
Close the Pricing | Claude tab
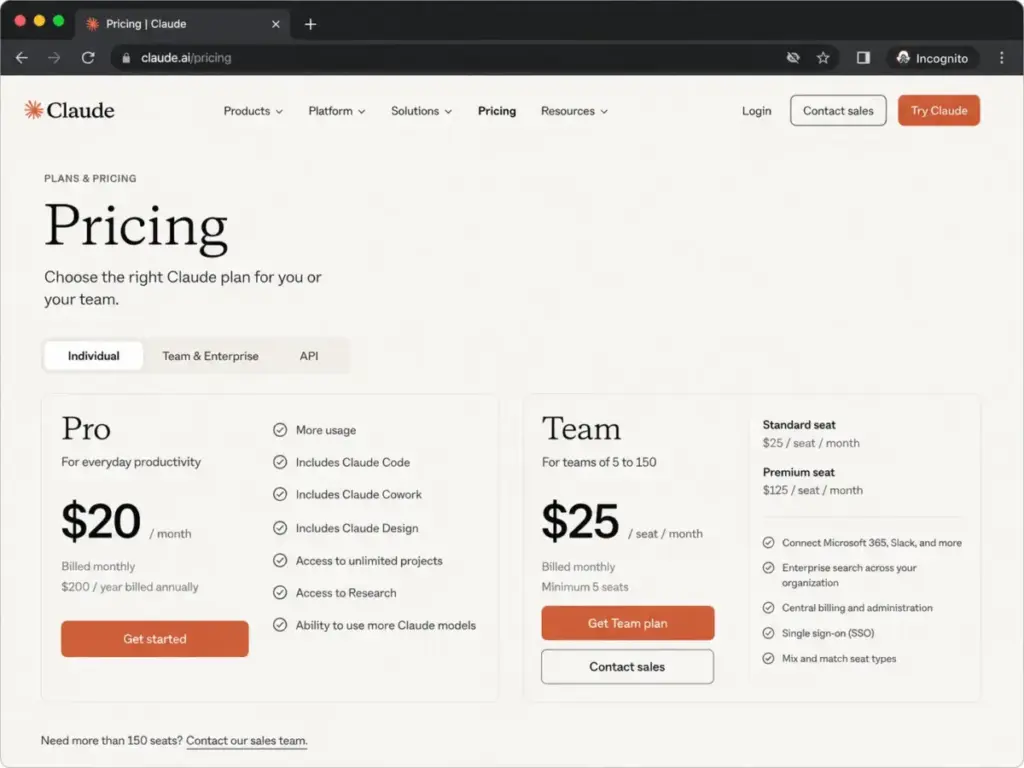pos(276,24)
